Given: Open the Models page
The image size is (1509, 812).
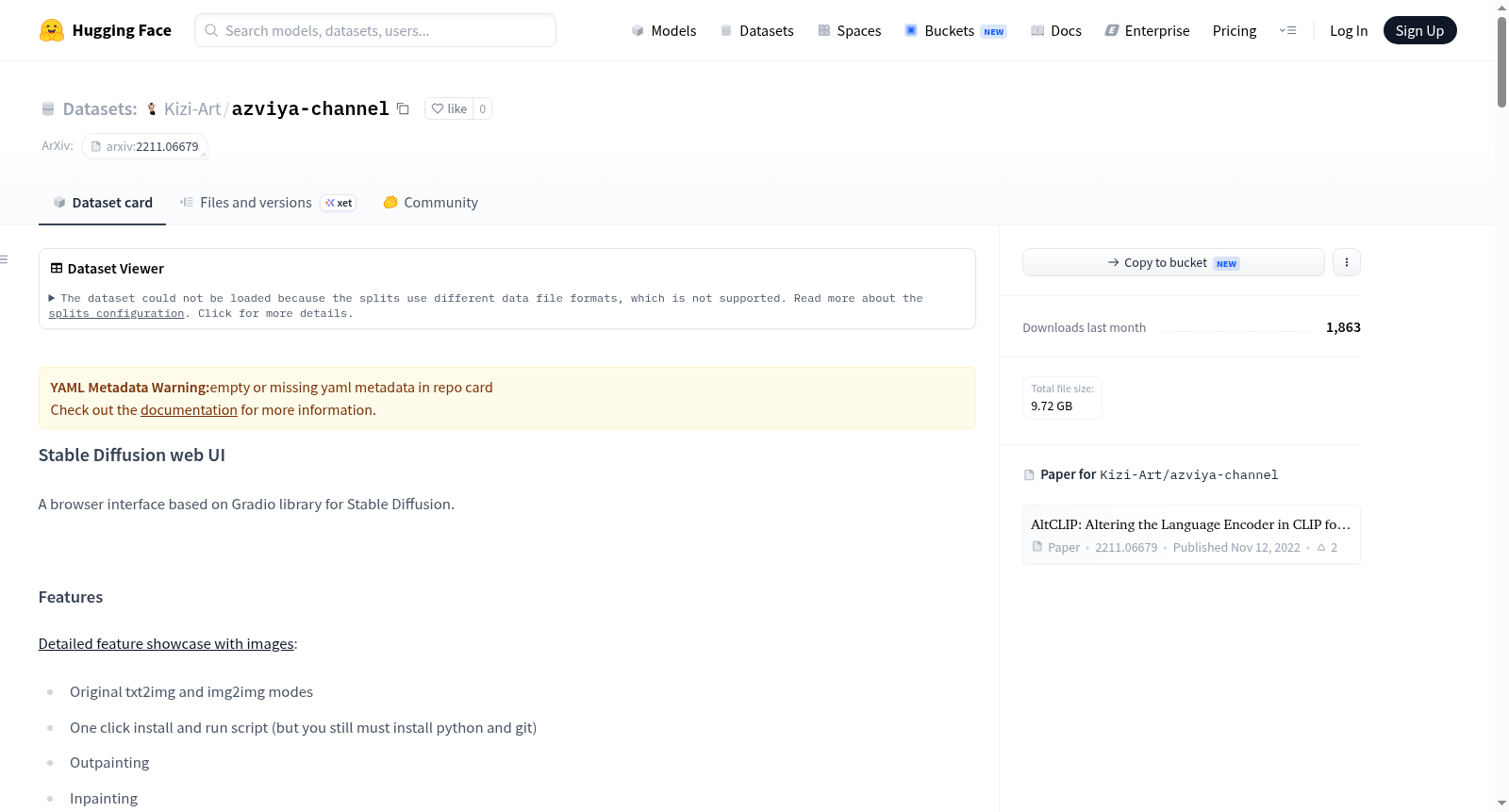Looking at the screenshot, I should tap(664, 30).
